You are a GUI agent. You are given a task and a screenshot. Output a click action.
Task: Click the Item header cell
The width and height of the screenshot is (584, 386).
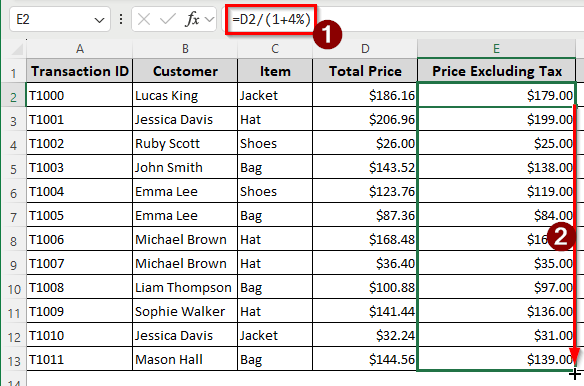point(275,71)
